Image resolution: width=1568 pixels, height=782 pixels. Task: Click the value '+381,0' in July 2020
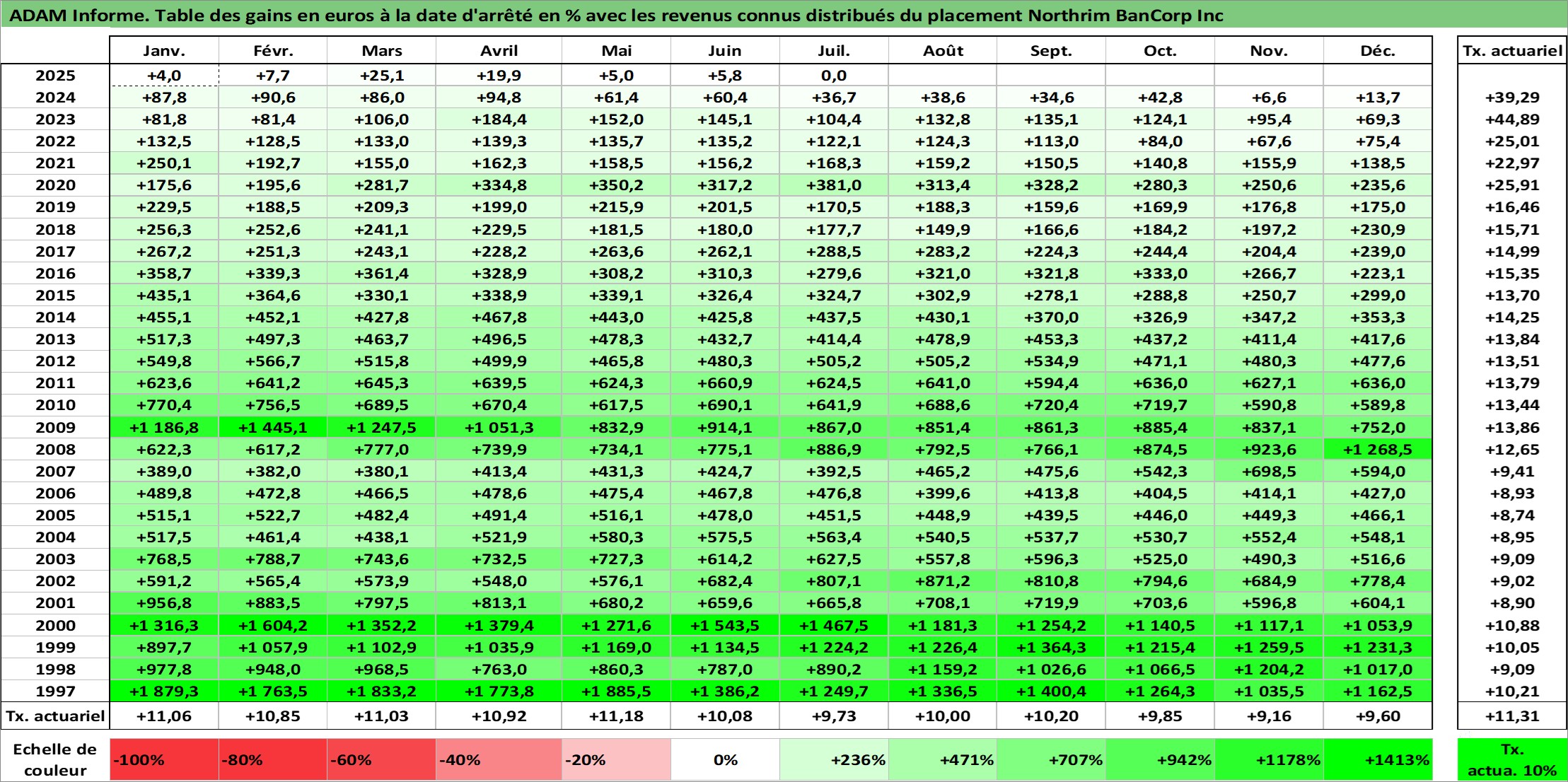tap(834, 185)
